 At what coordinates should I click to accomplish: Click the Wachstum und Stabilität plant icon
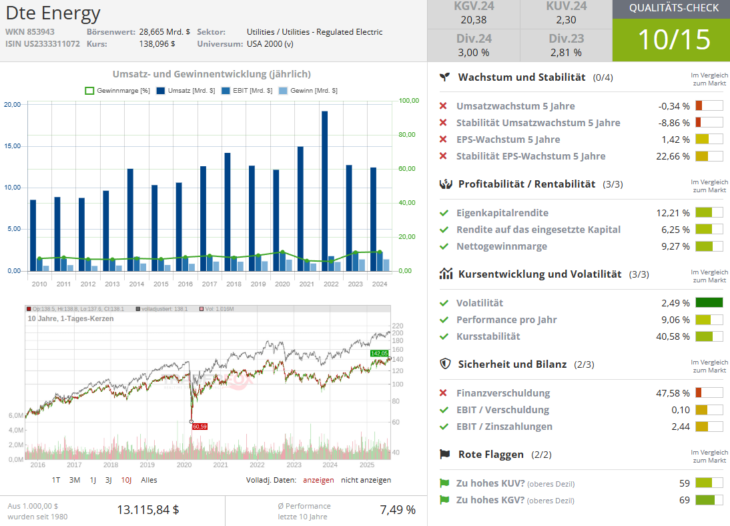pos(445,77)
